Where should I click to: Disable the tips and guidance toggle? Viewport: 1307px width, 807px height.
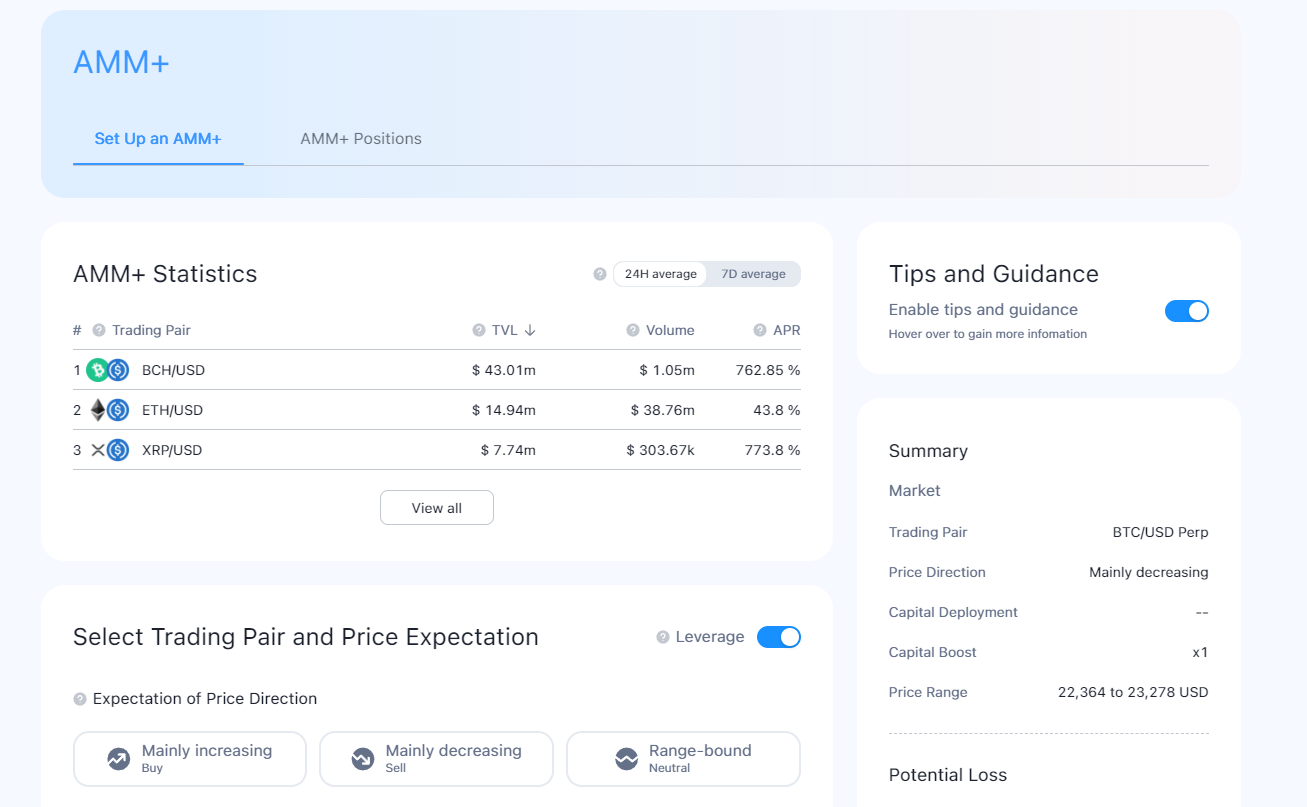1187,311
